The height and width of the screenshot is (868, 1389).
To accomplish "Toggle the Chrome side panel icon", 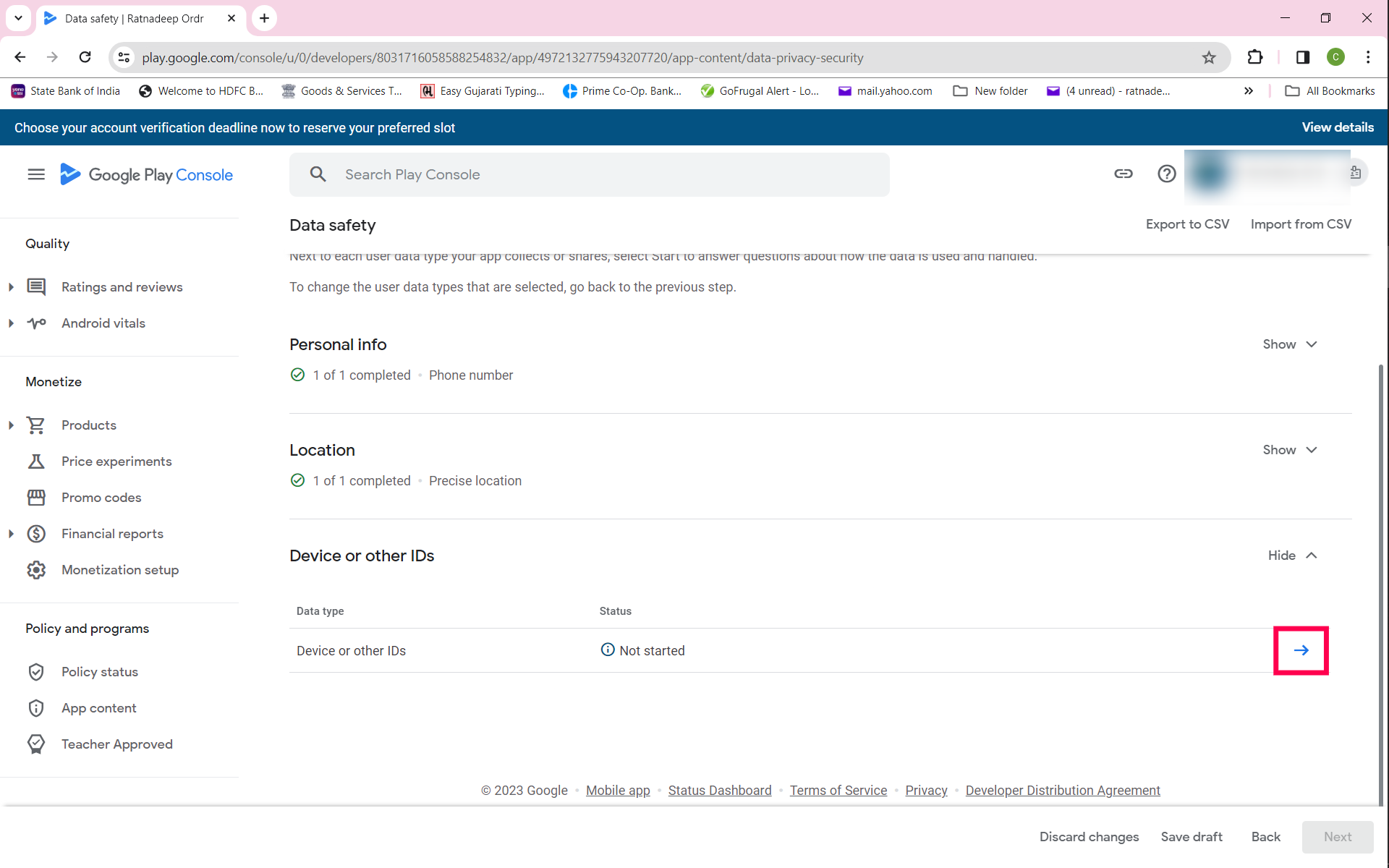I will (x=1303, y=57).
